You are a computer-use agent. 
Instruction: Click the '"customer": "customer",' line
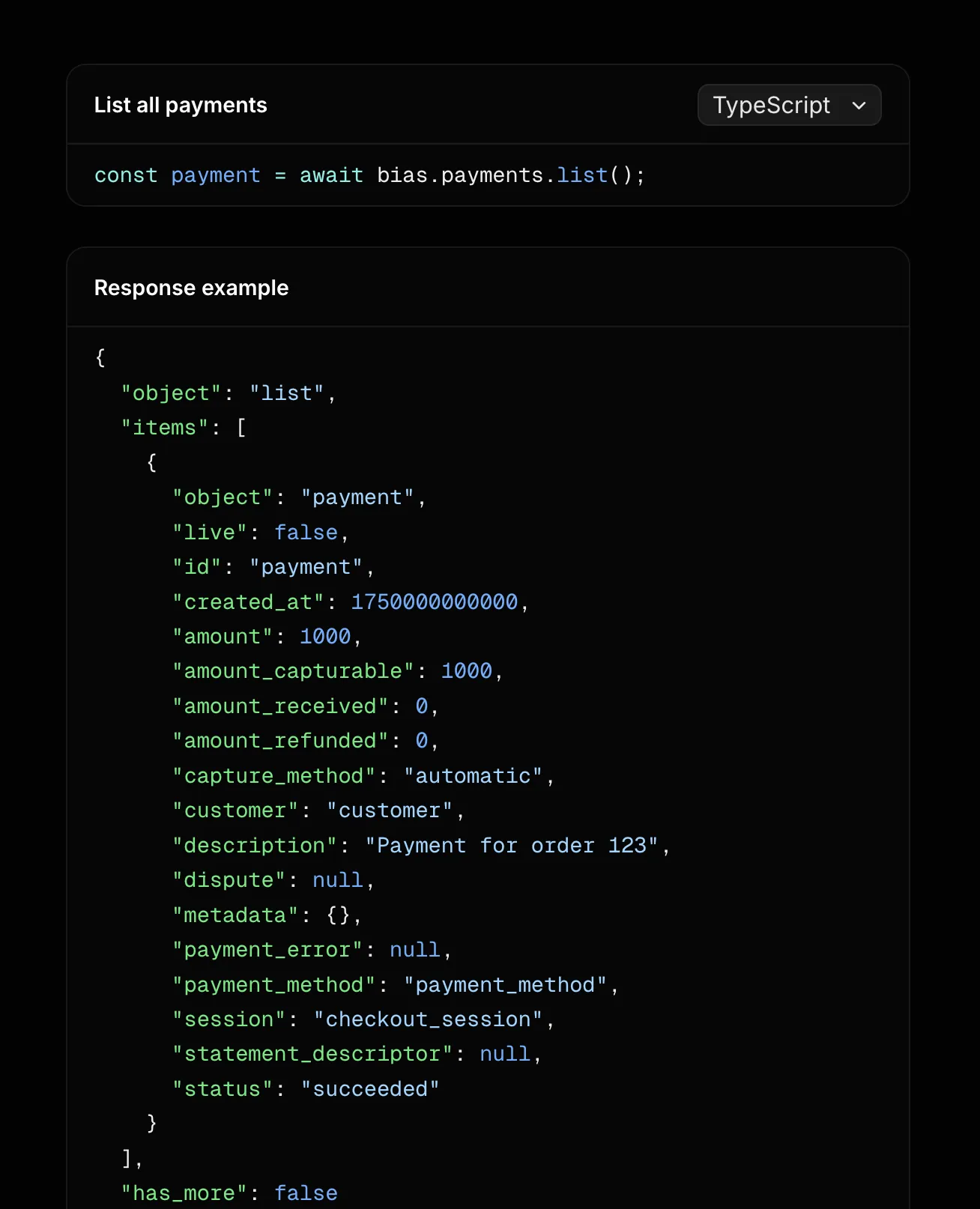(318, 810)
